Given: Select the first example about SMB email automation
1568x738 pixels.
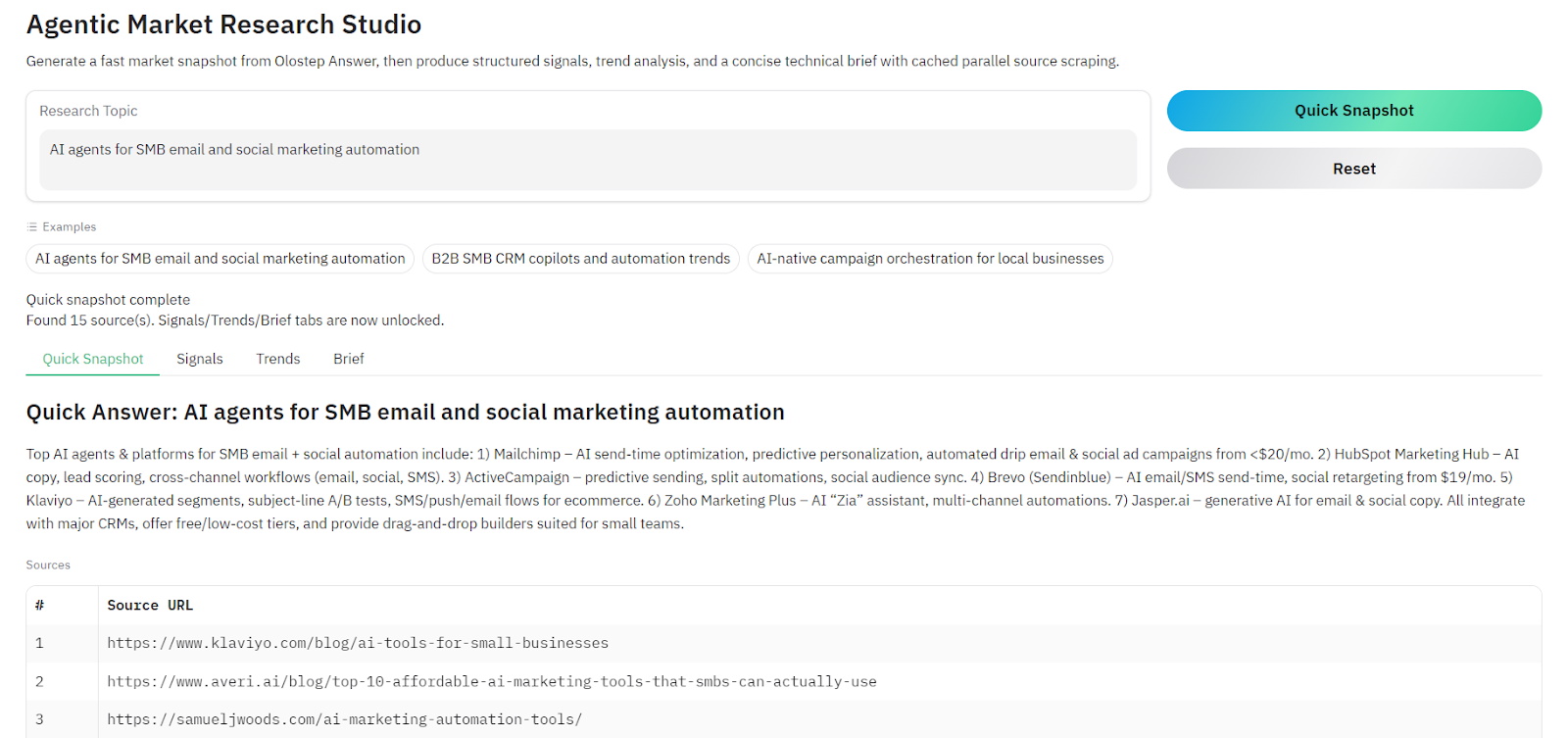Looking at the screenshot, I should [220, 259].
